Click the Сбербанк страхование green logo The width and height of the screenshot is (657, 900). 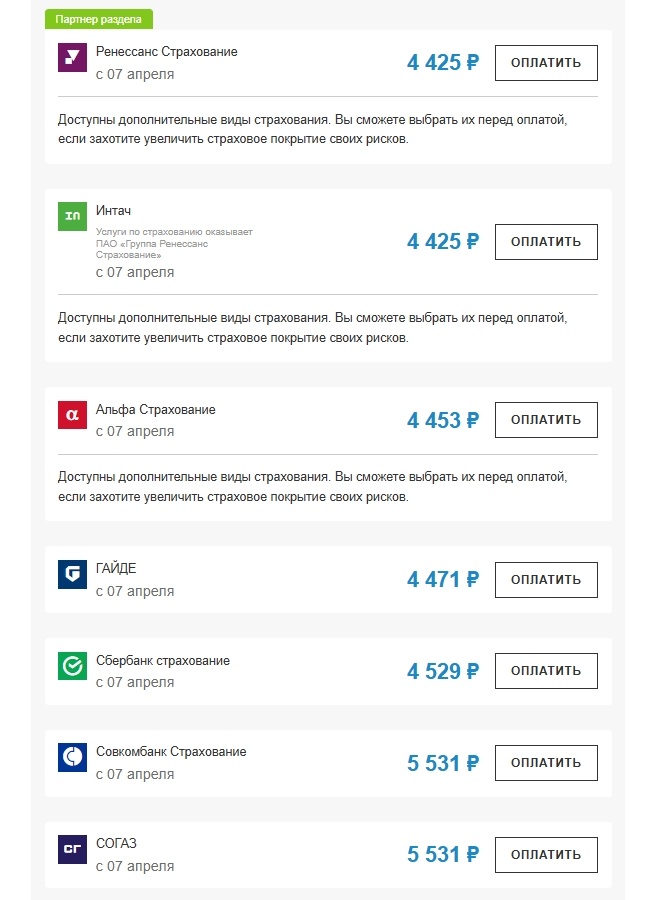pos(73,666)
